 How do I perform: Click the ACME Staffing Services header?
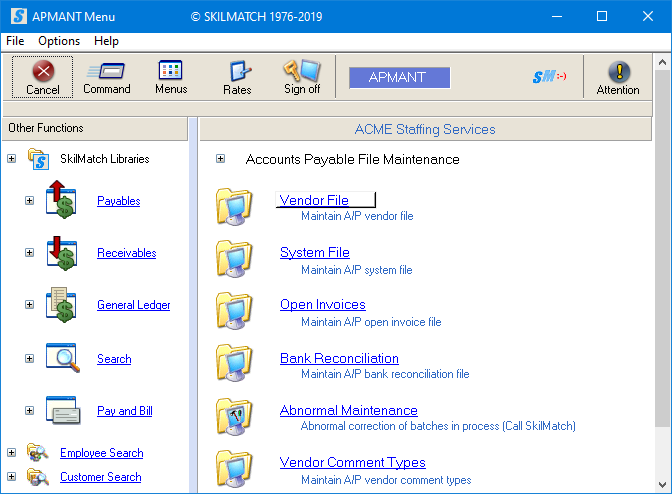[425, 129]
